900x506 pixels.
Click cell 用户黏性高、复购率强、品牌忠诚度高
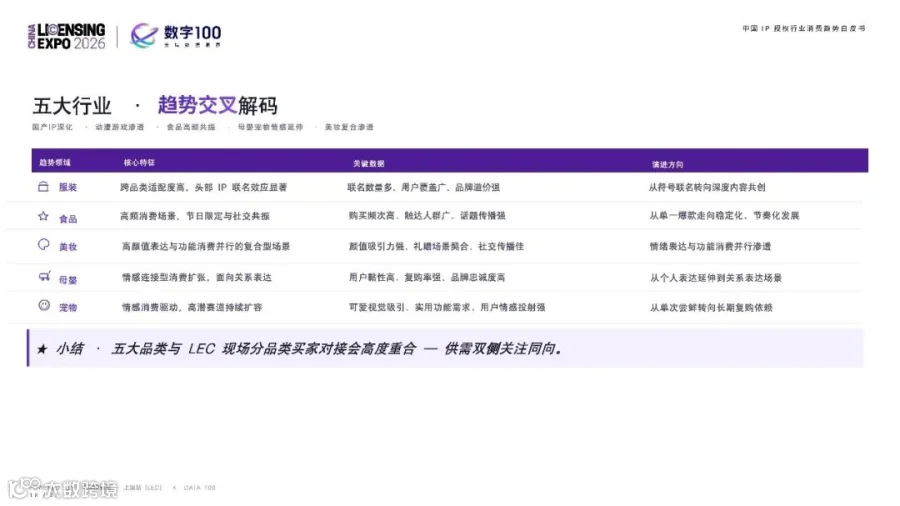coord(427,278)
